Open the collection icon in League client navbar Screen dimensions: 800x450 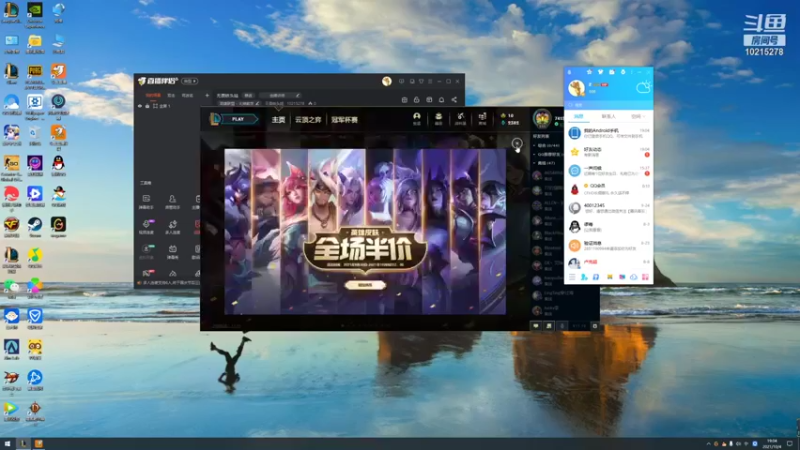pyautogui.click(x=438, y=118)
